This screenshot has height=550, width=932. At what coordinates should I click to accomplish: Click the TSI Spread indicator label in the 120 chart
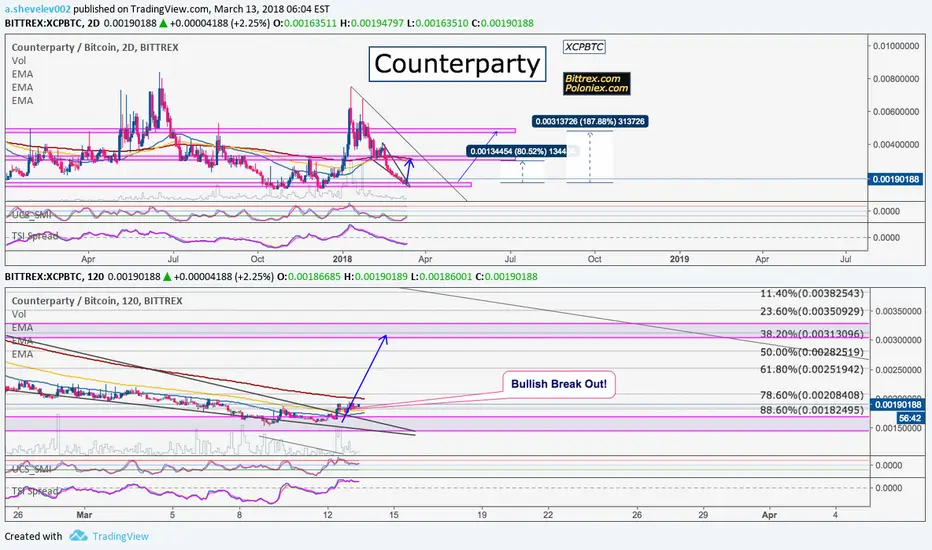(35, 491)
